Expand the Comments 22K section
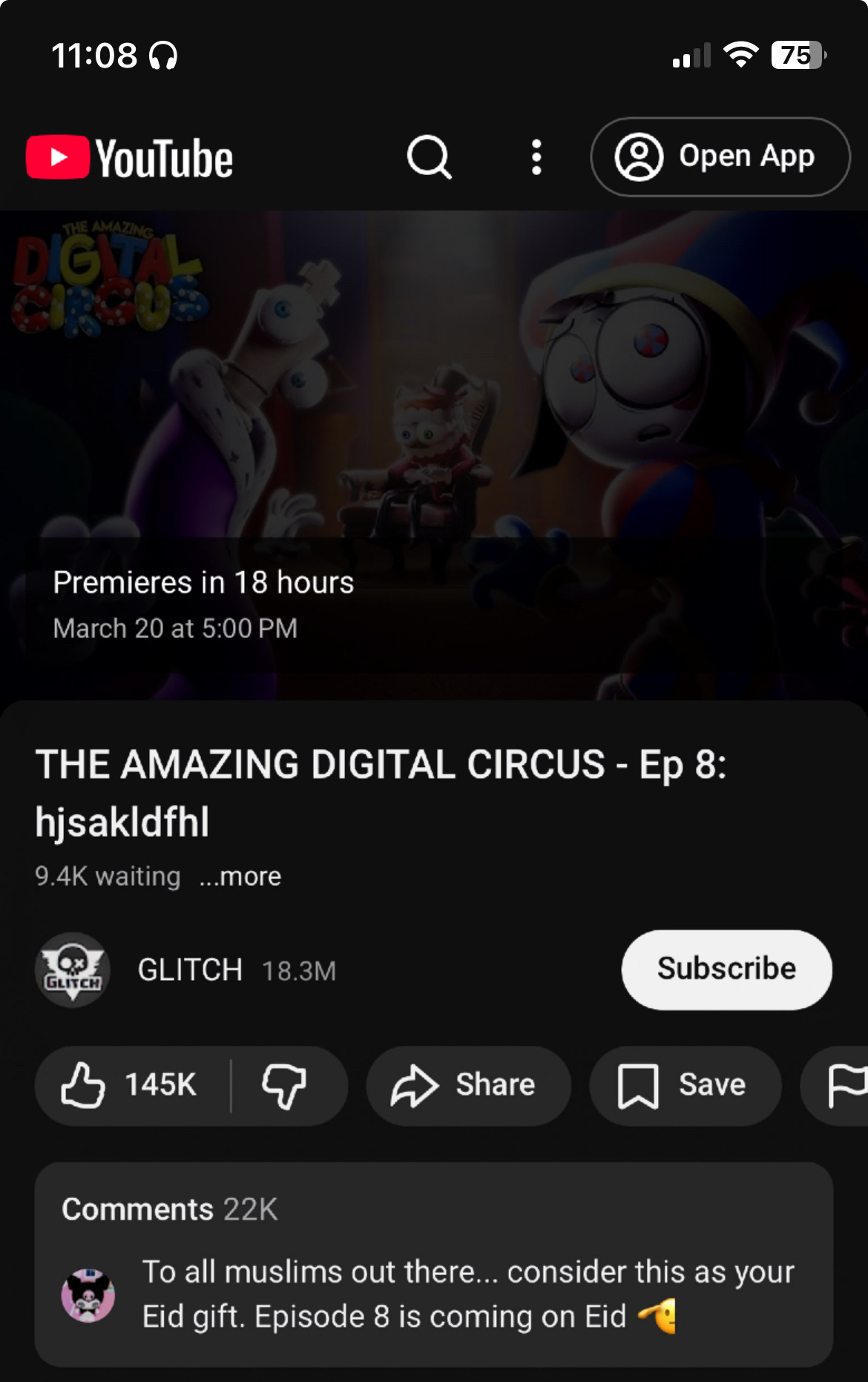 [x=170, y=1209]
